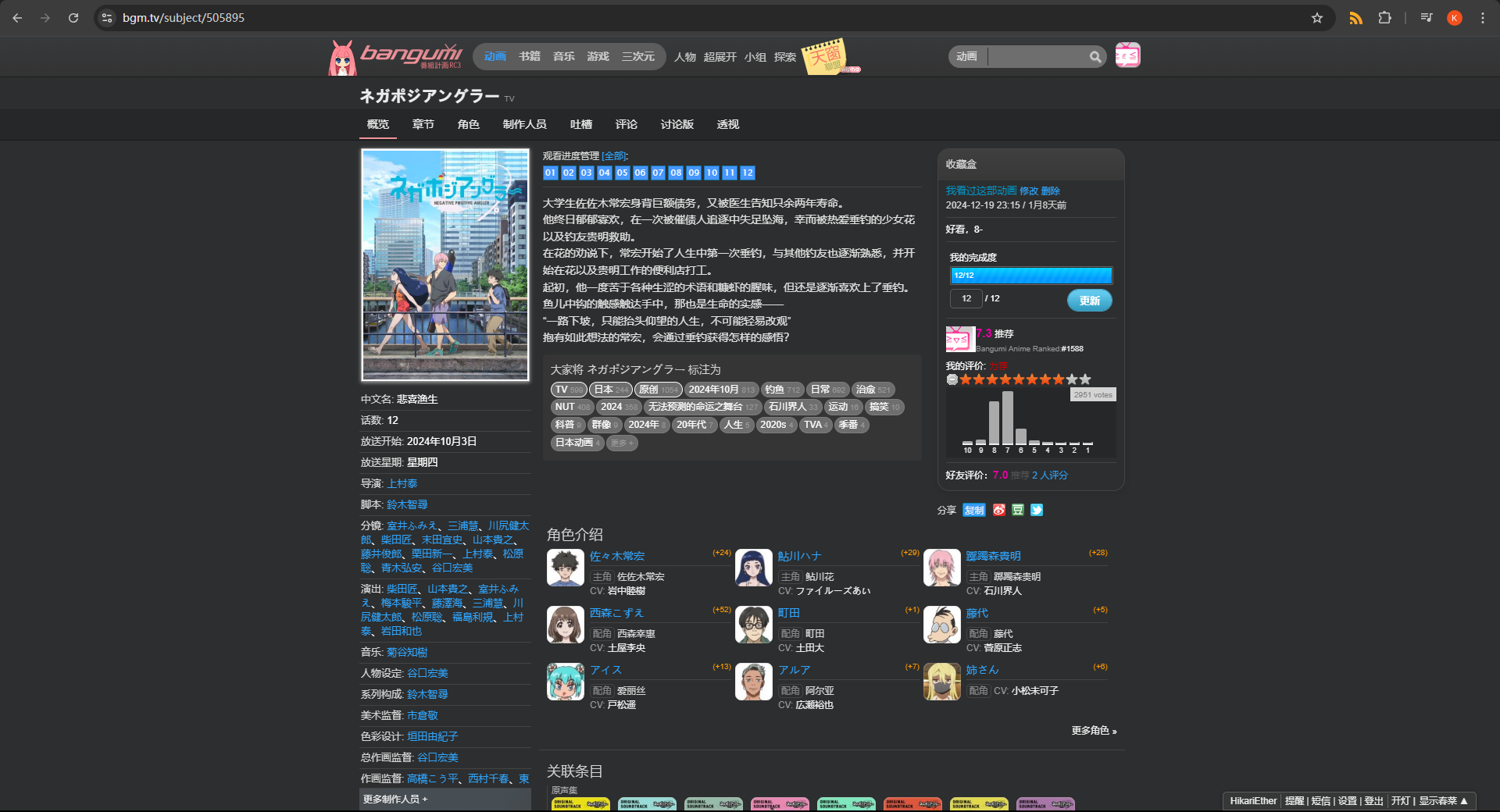The width and height of the screenshot is (1500, 812).
Task: Switch to the 章节 tab
Action: point(423,124)
